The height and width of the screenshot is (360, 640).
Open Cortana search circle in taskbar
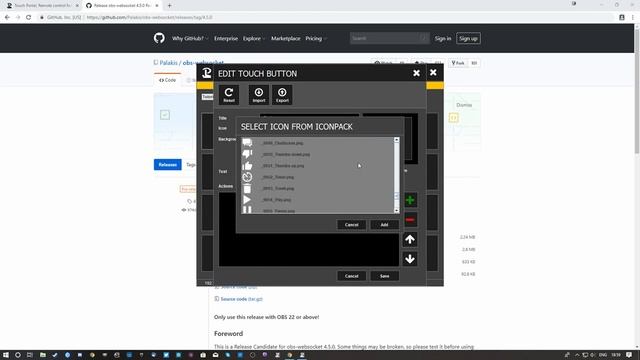[x=18, y=355]
